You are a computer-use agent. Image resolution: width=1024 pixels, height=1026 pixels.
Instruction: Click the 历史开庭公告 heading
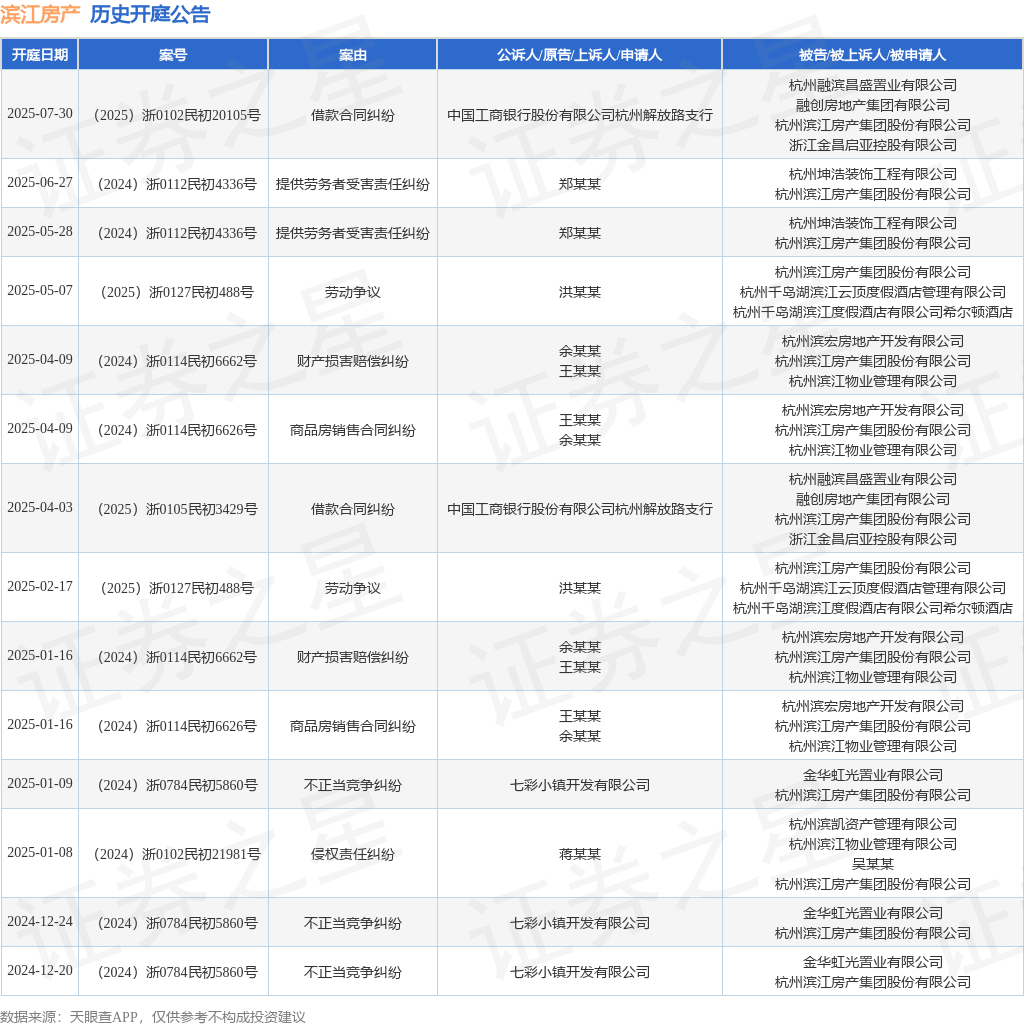[150, 14]
